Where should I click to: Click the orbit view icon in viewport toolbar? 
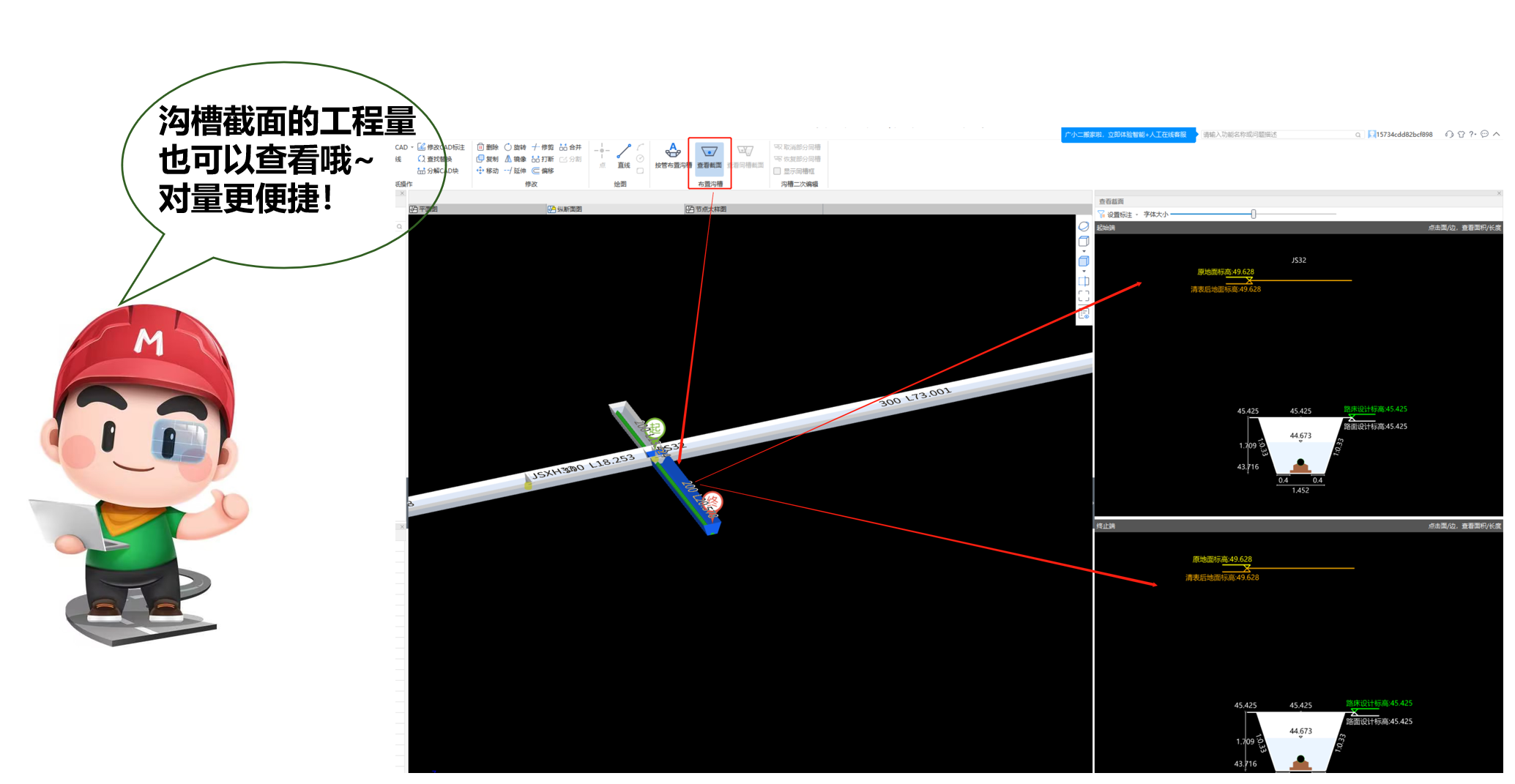pyautogui.click(x=1084, y=227)
